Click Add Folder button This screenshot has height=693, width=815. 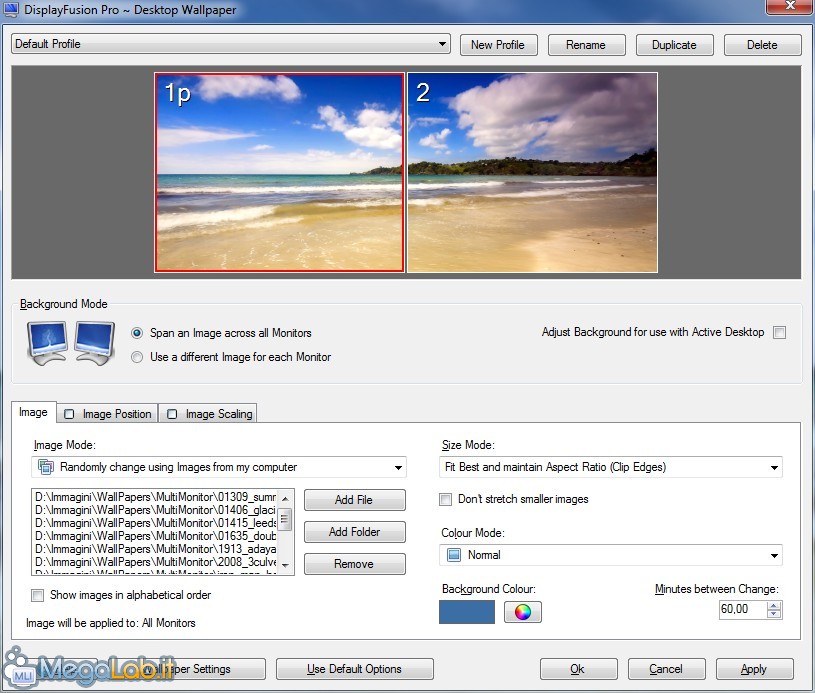pos(354,532)
